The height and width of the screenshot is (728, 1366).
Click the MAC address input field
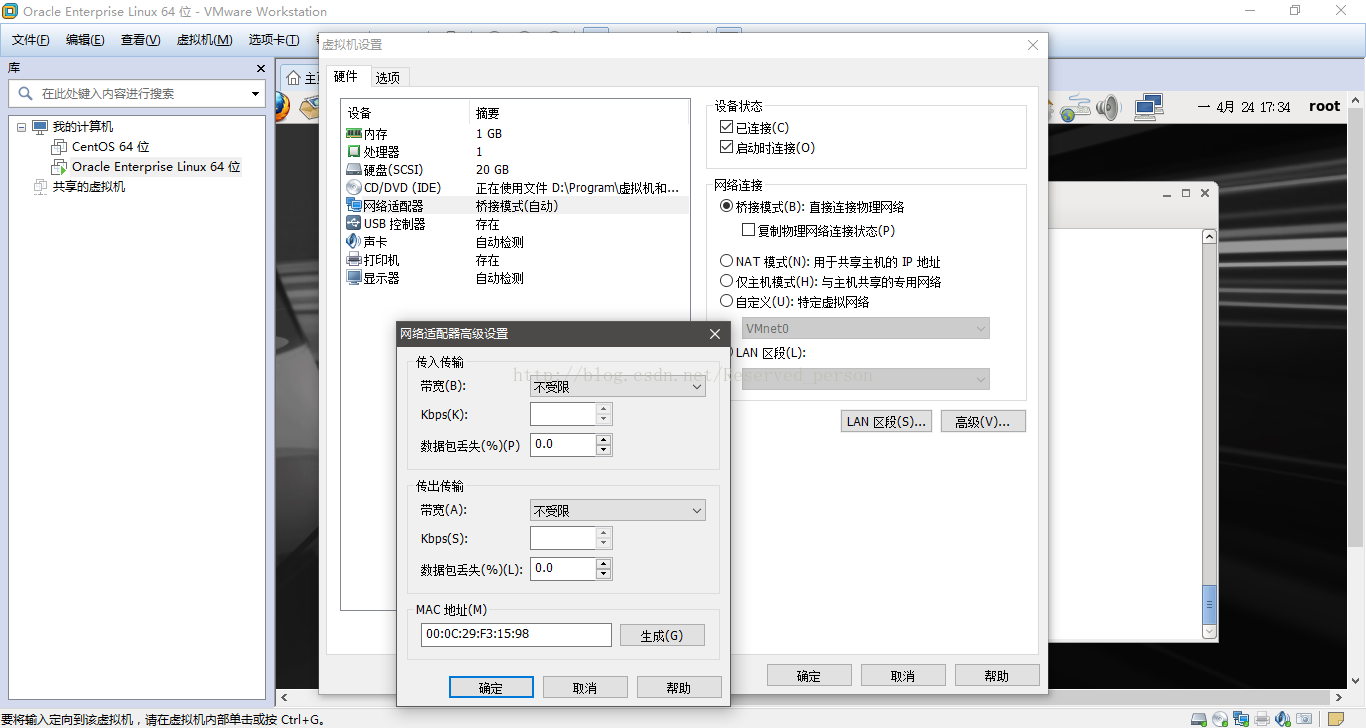click(516, 635)
